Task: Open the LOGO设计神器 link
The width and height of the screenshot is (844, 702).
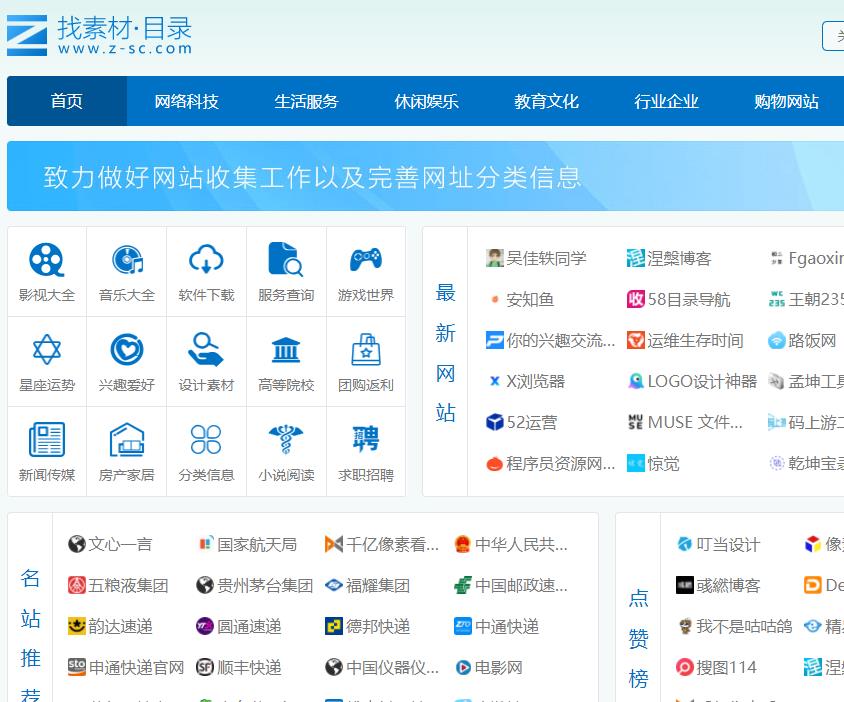Action: (702, 382)
